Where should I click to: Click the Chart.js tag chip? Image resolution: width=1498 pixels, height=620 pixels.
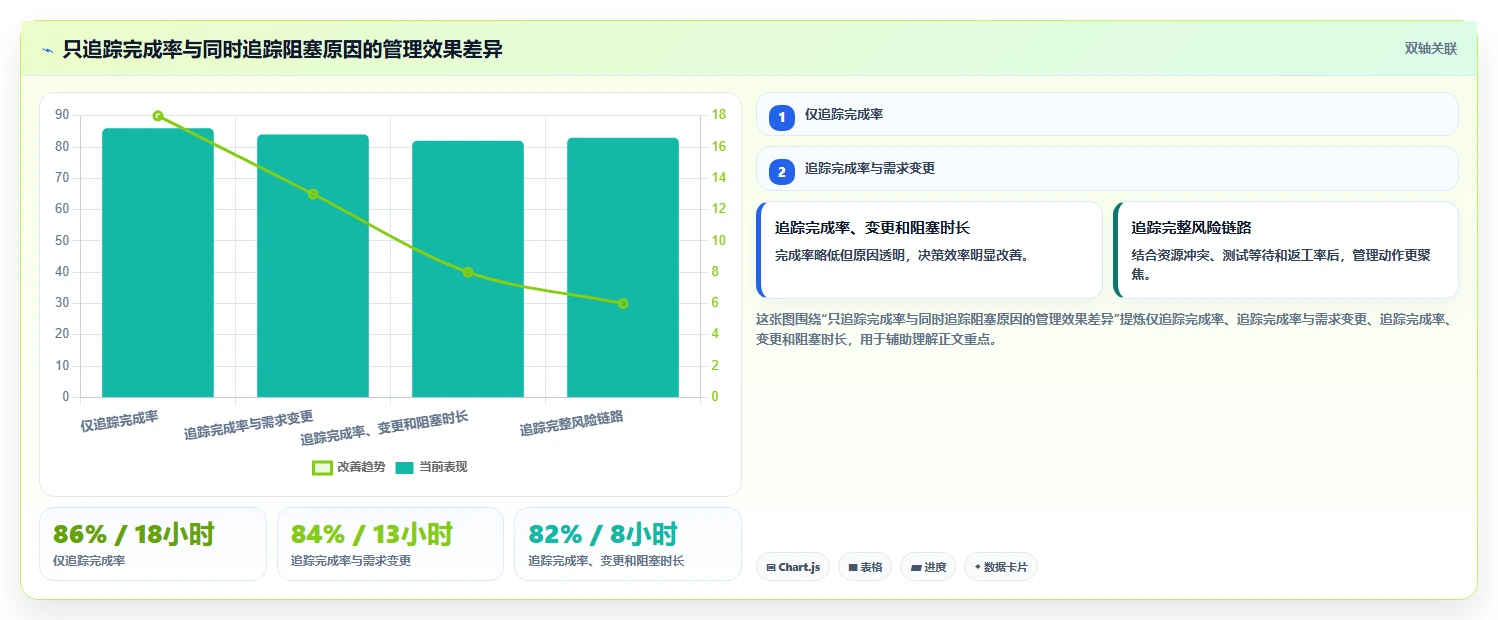(793, 567)
